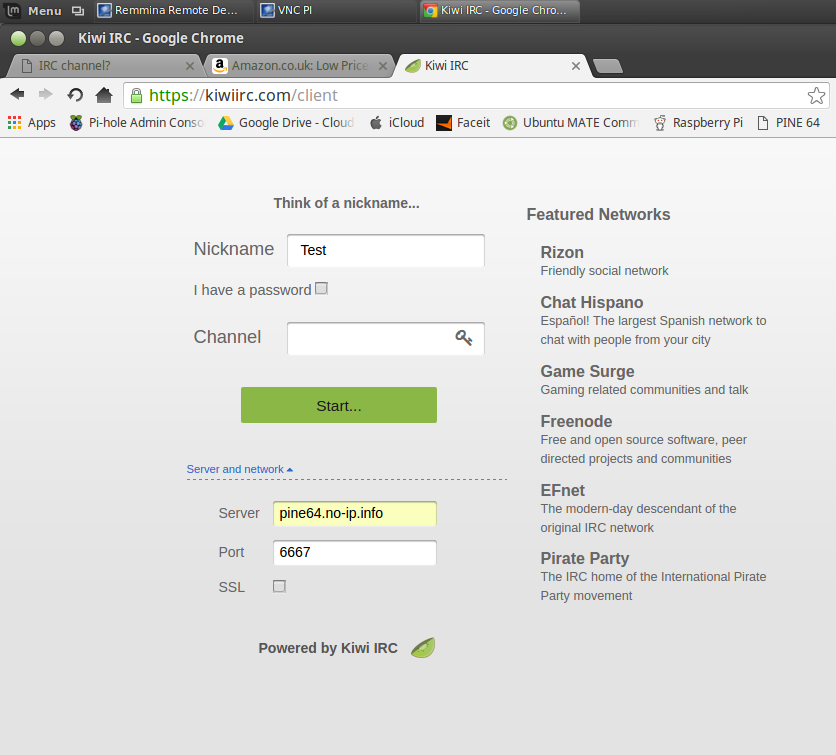Open Pi-hole Admin Console bookmark
Image resolution: width=836 pixels, height=755 pixels.
(137, 123)
